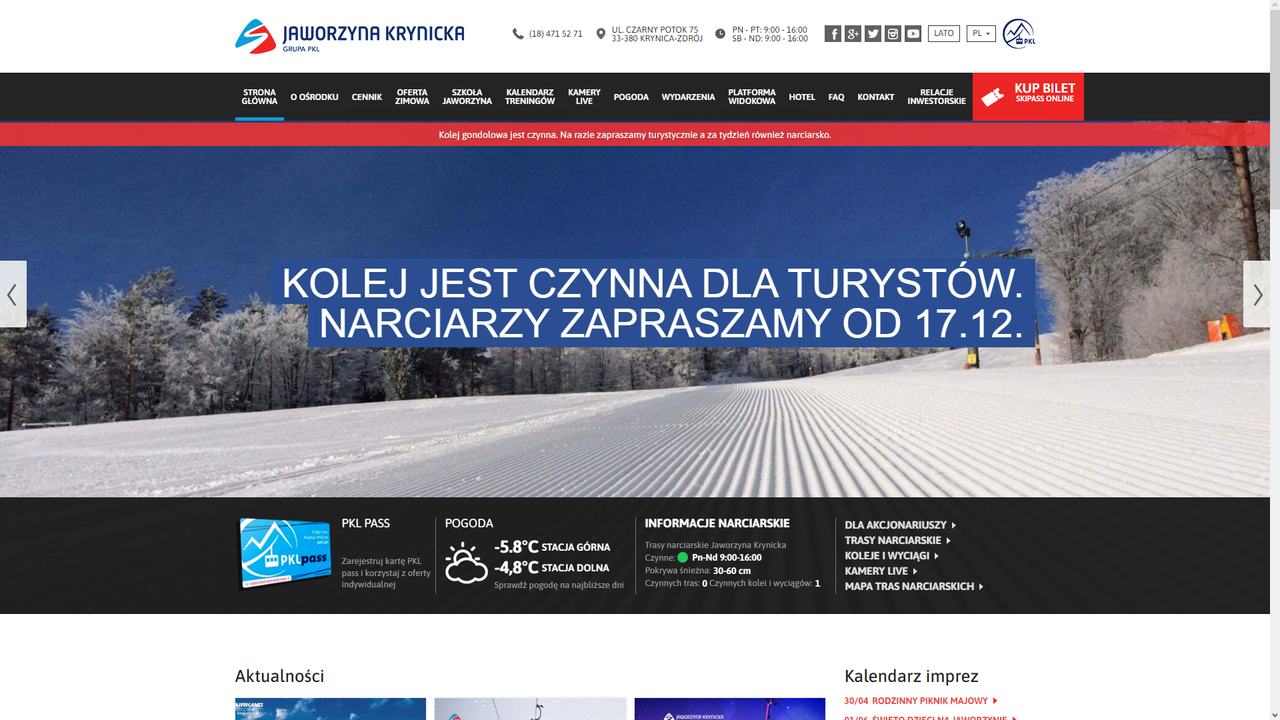The image size is (1280, 720).
Task: Click the location pin icon
Action: 601,34
